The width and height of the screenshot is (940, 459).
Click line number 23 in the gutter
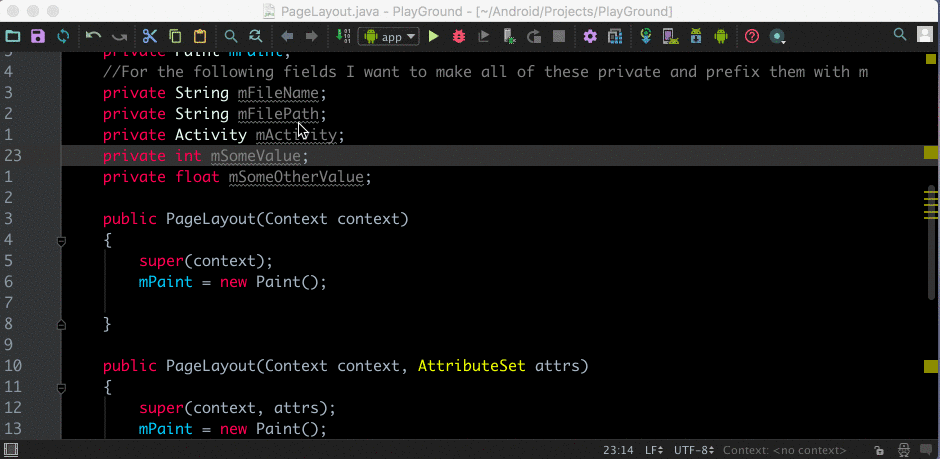13,156
